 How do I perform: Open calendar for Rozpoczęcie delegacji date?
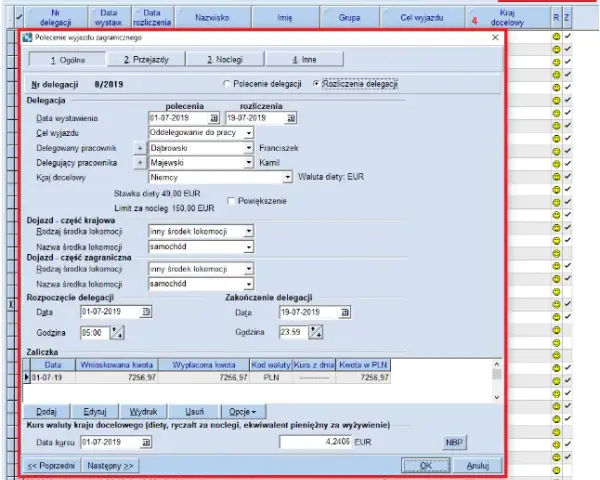[x=146, y=312]
